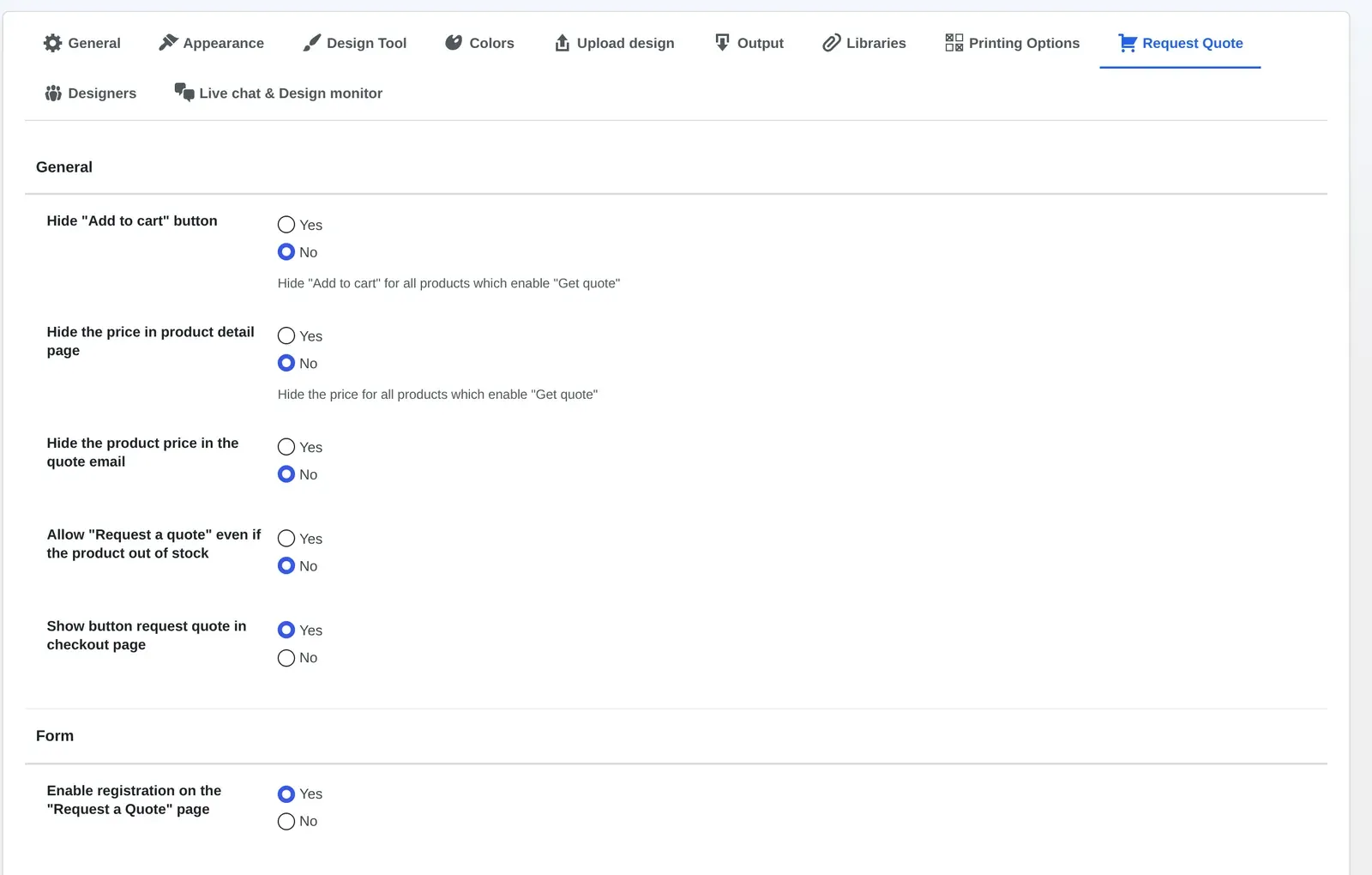Viewport: 1372px width, 875px height.
Task: Click the palette icon for Colors
Action: [x=454, y=43]
